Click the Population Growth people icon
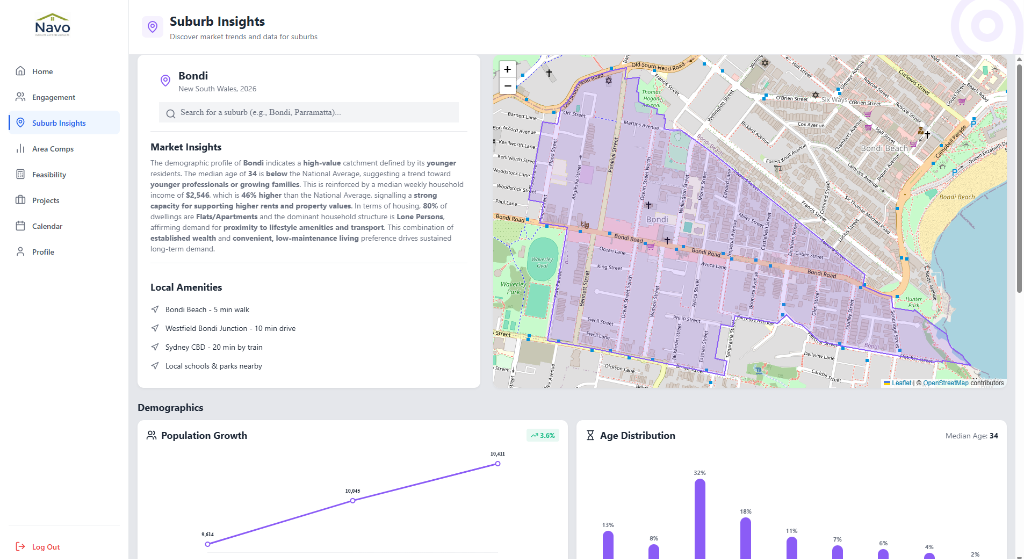Screen dimensions: 1024x559 click(152, 435)
